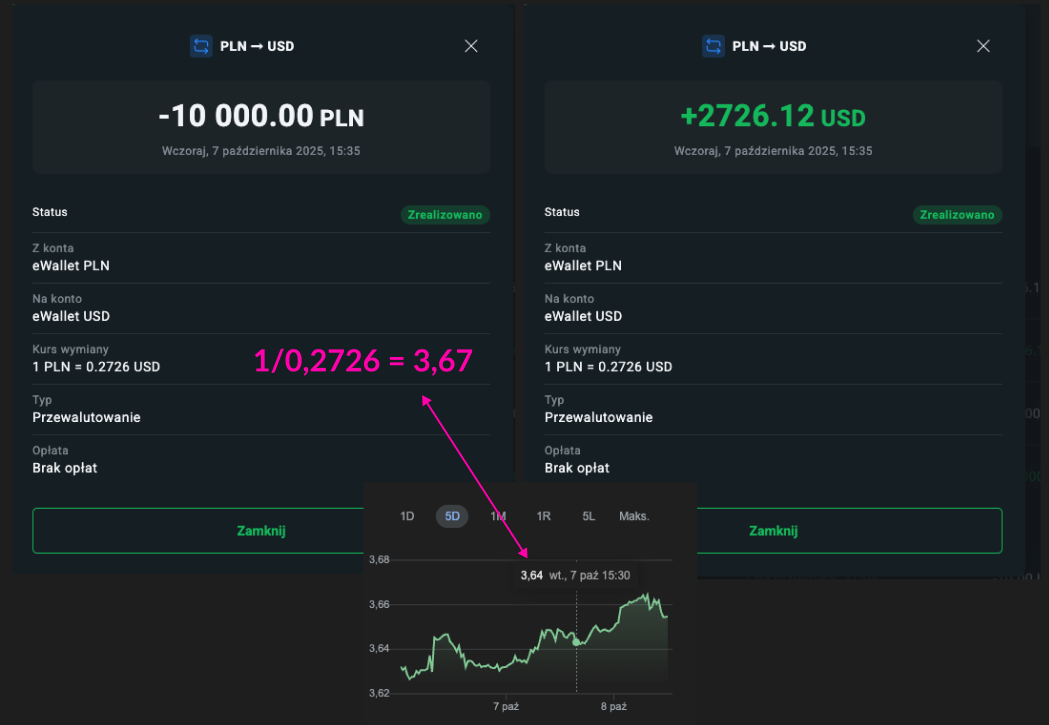Viewport: 1049px width, 725px height.
Task: Click the +2726.12 USD amount
Action: tap(772, 117)
